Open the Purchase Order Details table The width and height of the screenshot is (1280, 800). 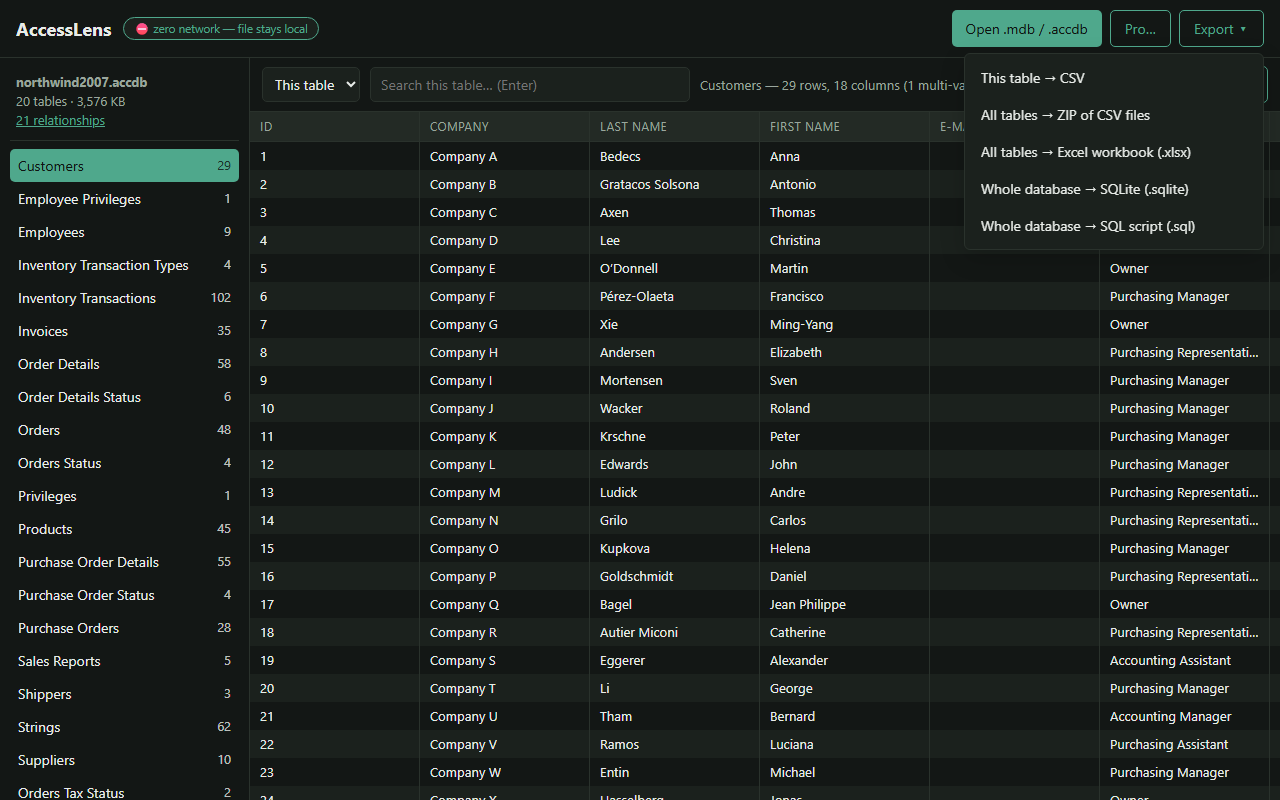coord(124,562)
